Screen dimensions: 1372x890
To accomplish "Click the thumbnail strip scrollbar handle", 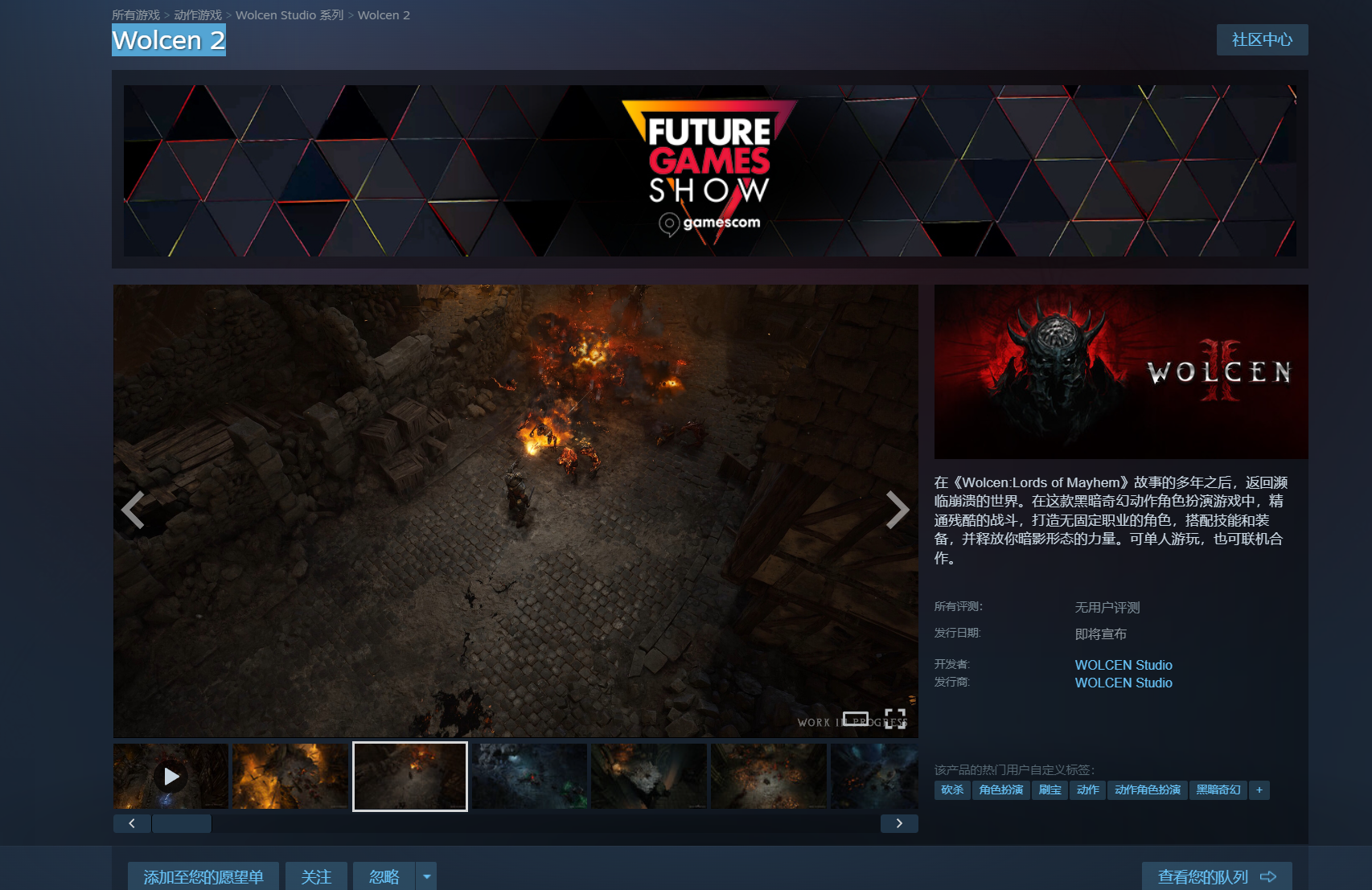I will [182, 823].
